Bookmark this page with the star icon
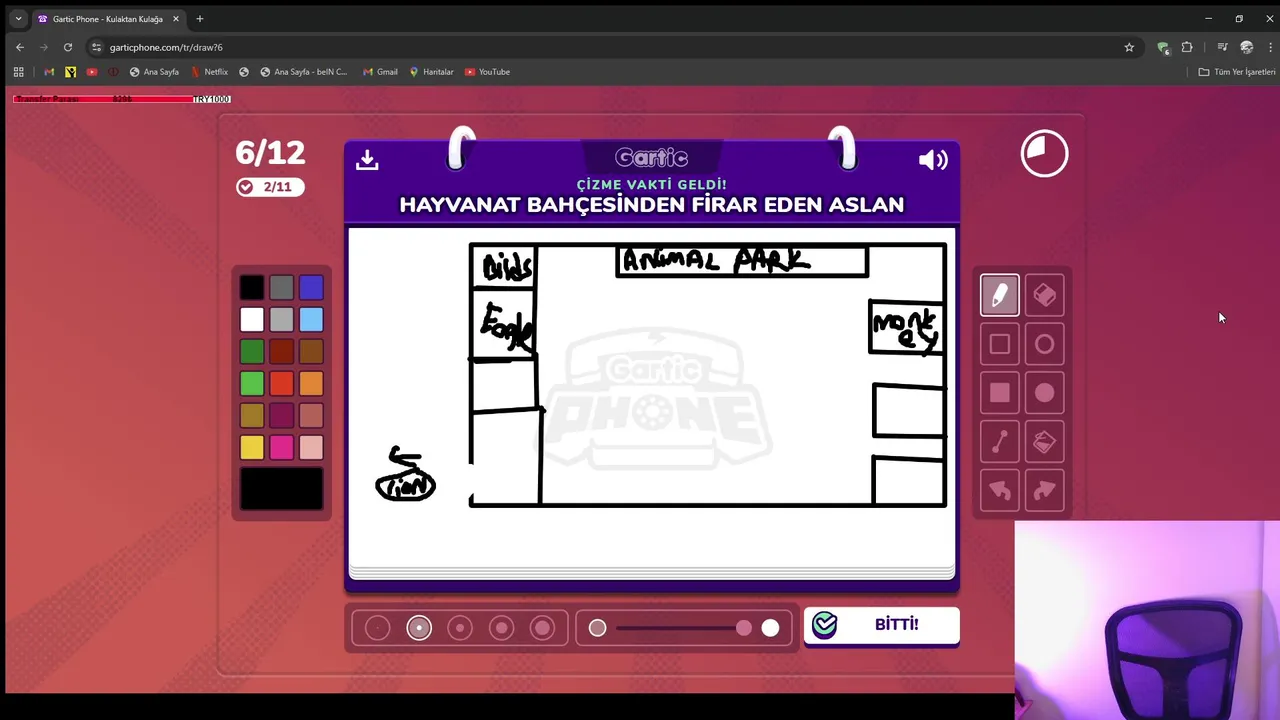 click(x=1129, y=47)
